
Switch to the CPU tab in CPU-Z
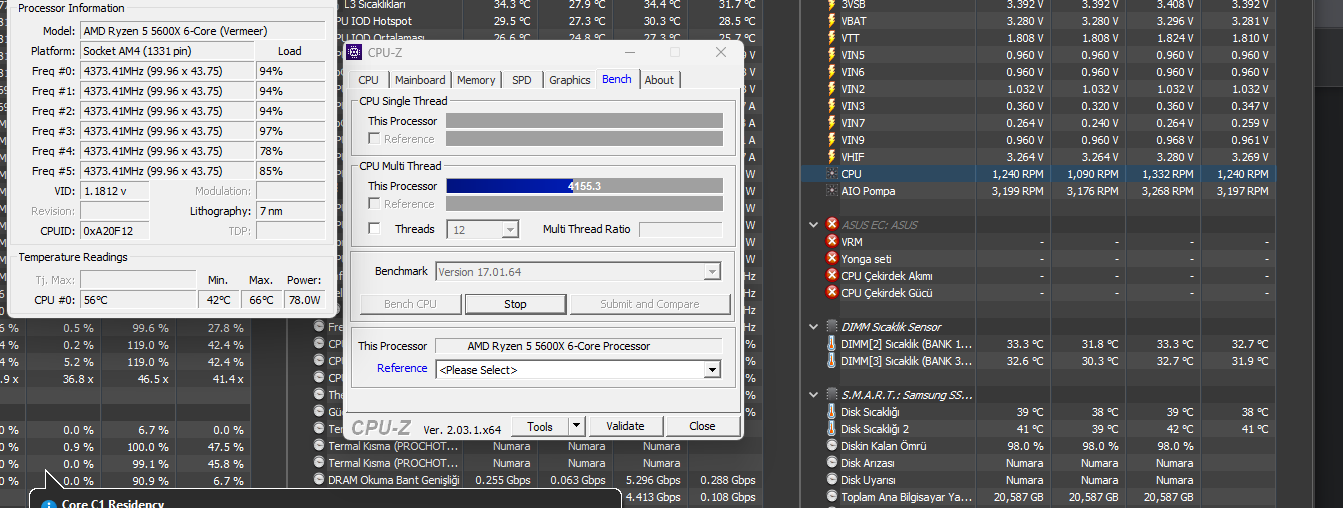point(368,80)
